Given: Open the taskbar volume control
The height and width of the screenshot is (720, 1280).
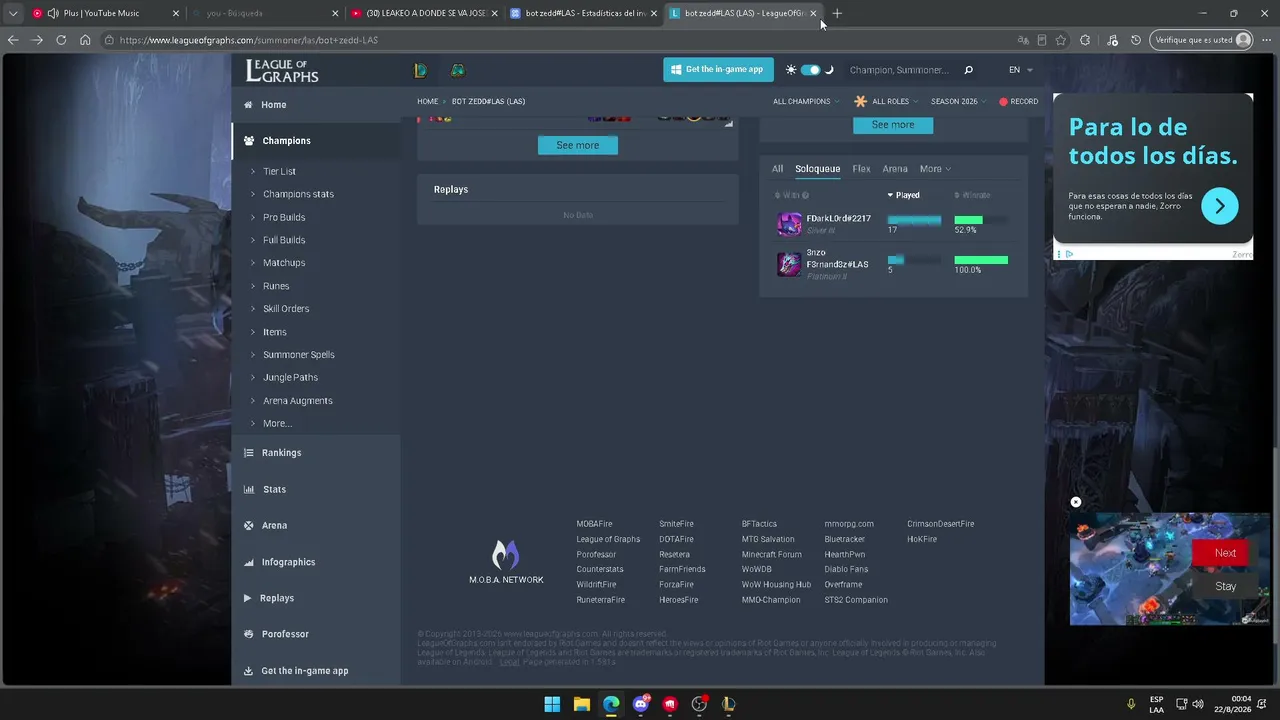Looking at the screenshot, I should point(1198,704).
